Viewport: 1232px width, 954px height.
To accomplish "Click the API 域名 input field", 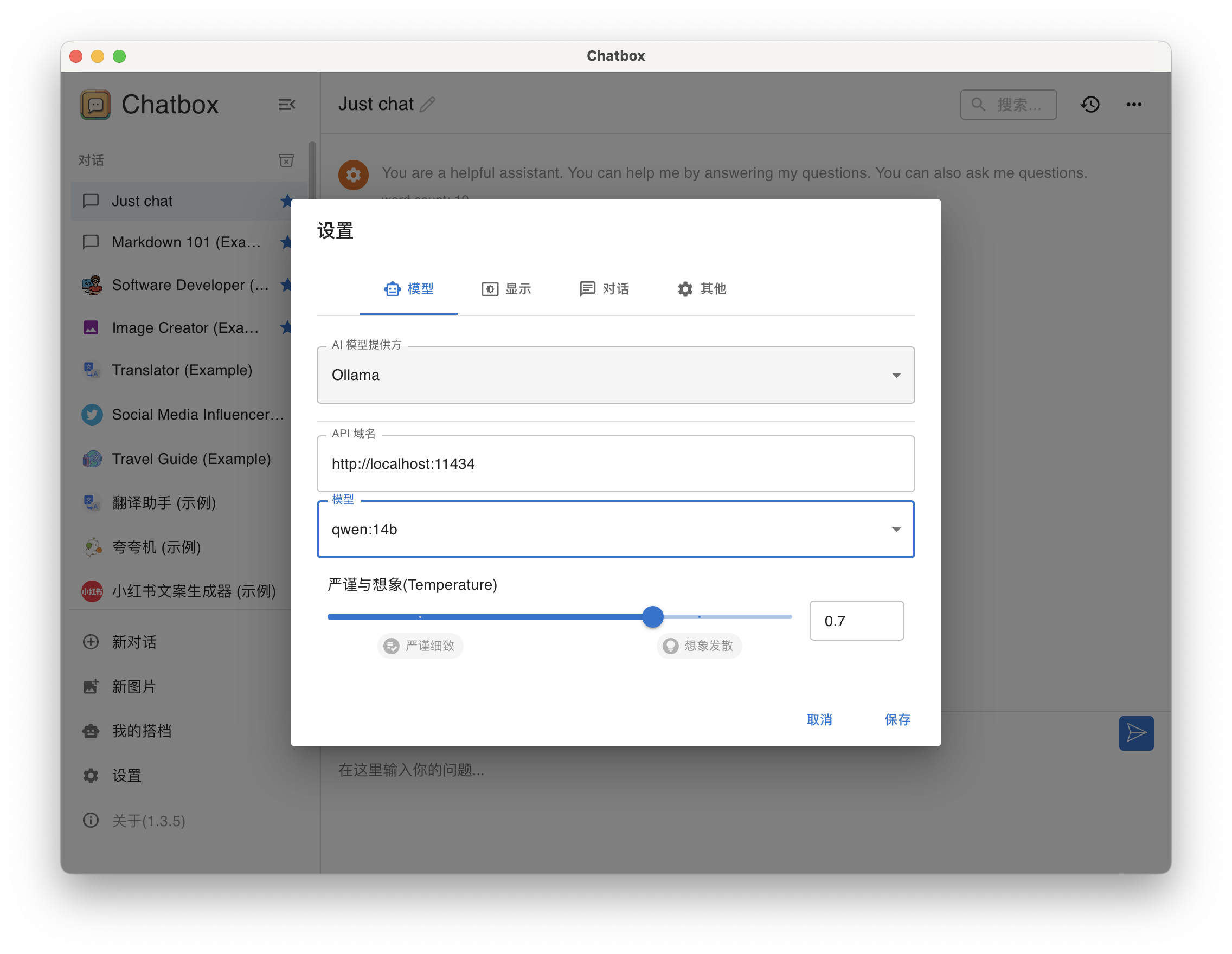I will [x=615, y=464].
